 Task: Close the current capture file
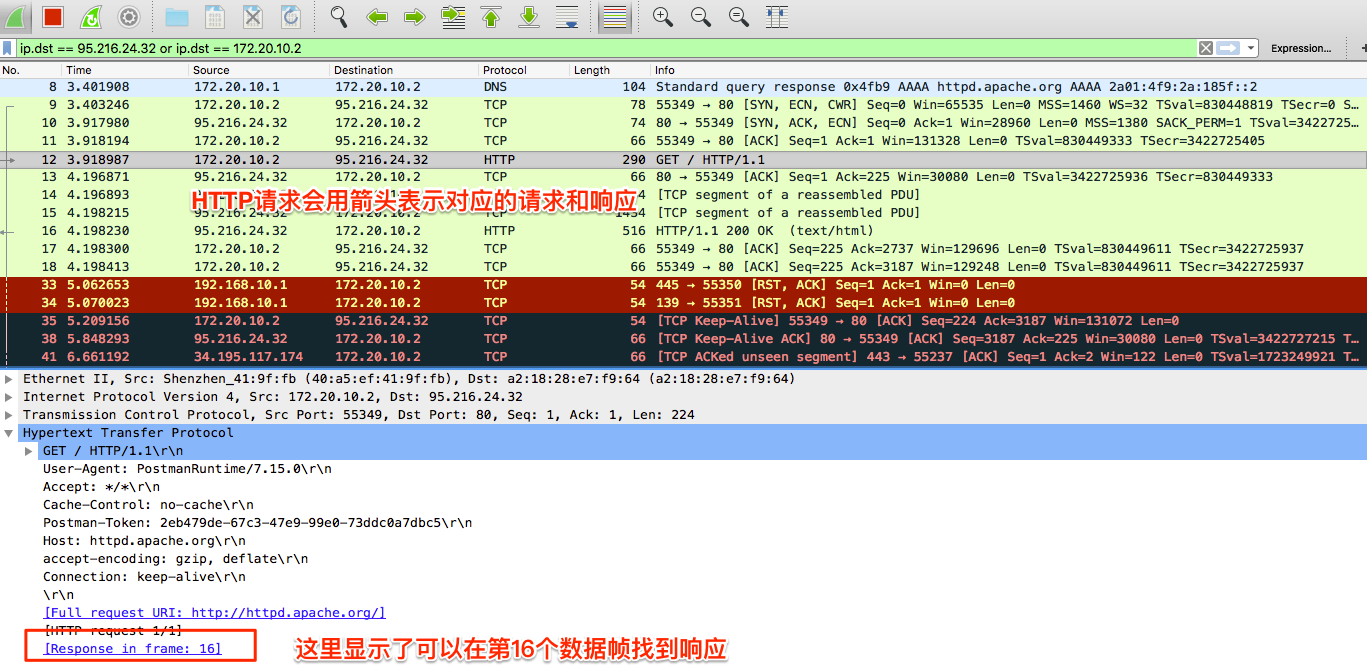click(x=252, y=16)
